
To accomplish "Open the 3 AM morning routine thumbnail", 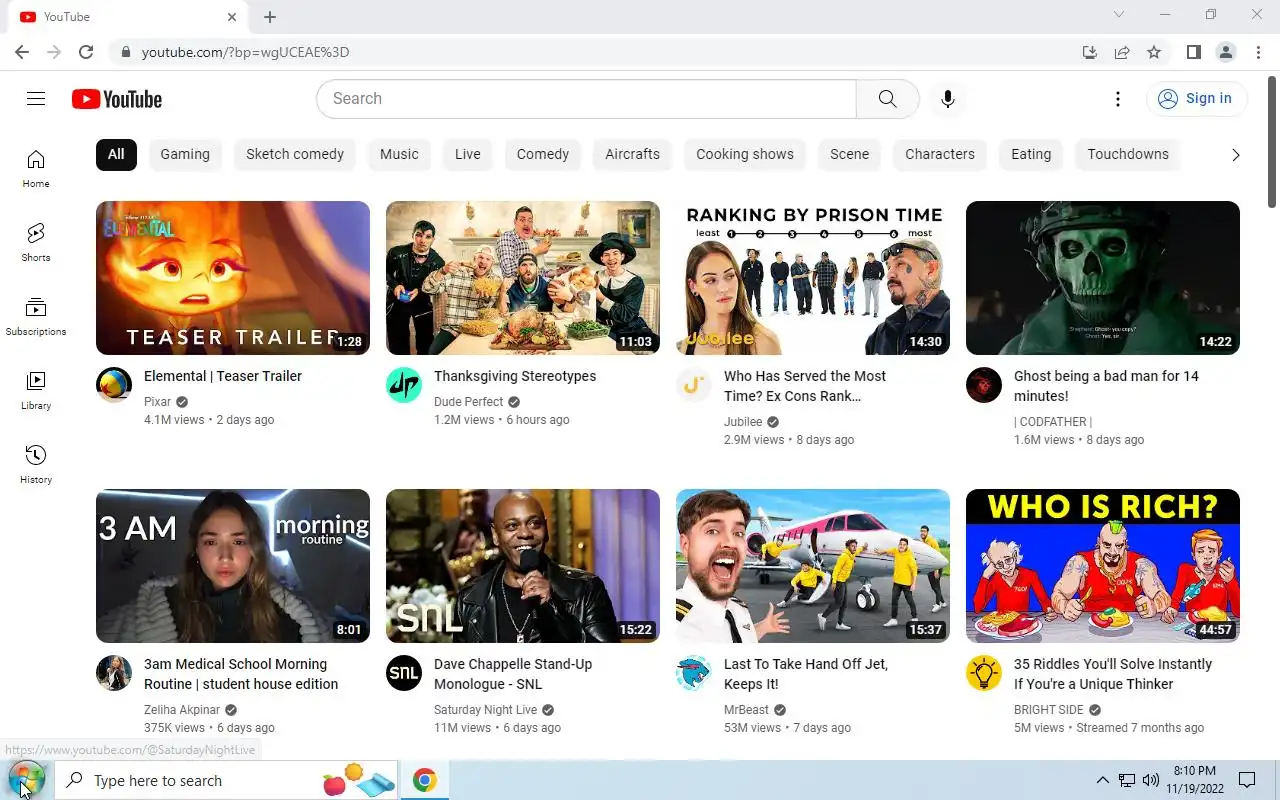I will pos(233,566).
